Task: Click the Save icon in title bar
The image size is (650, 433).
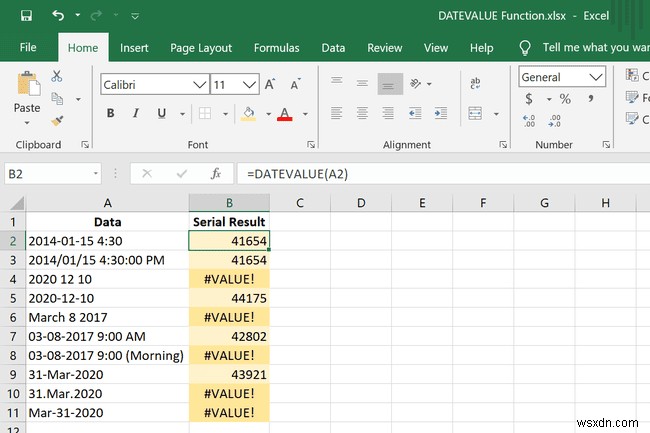Action: [x=26, y=16]
